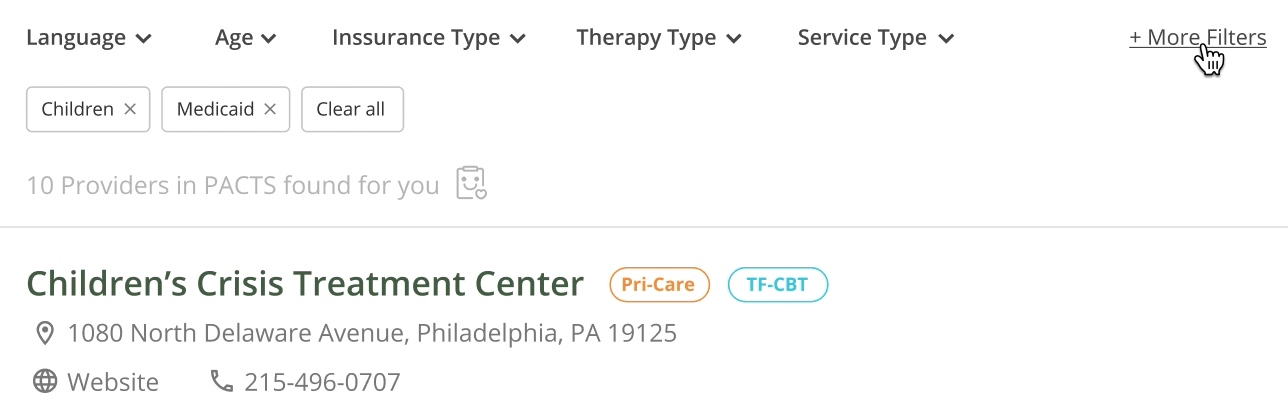Select the teal TF-CBT badge

[x=778, y=285]
